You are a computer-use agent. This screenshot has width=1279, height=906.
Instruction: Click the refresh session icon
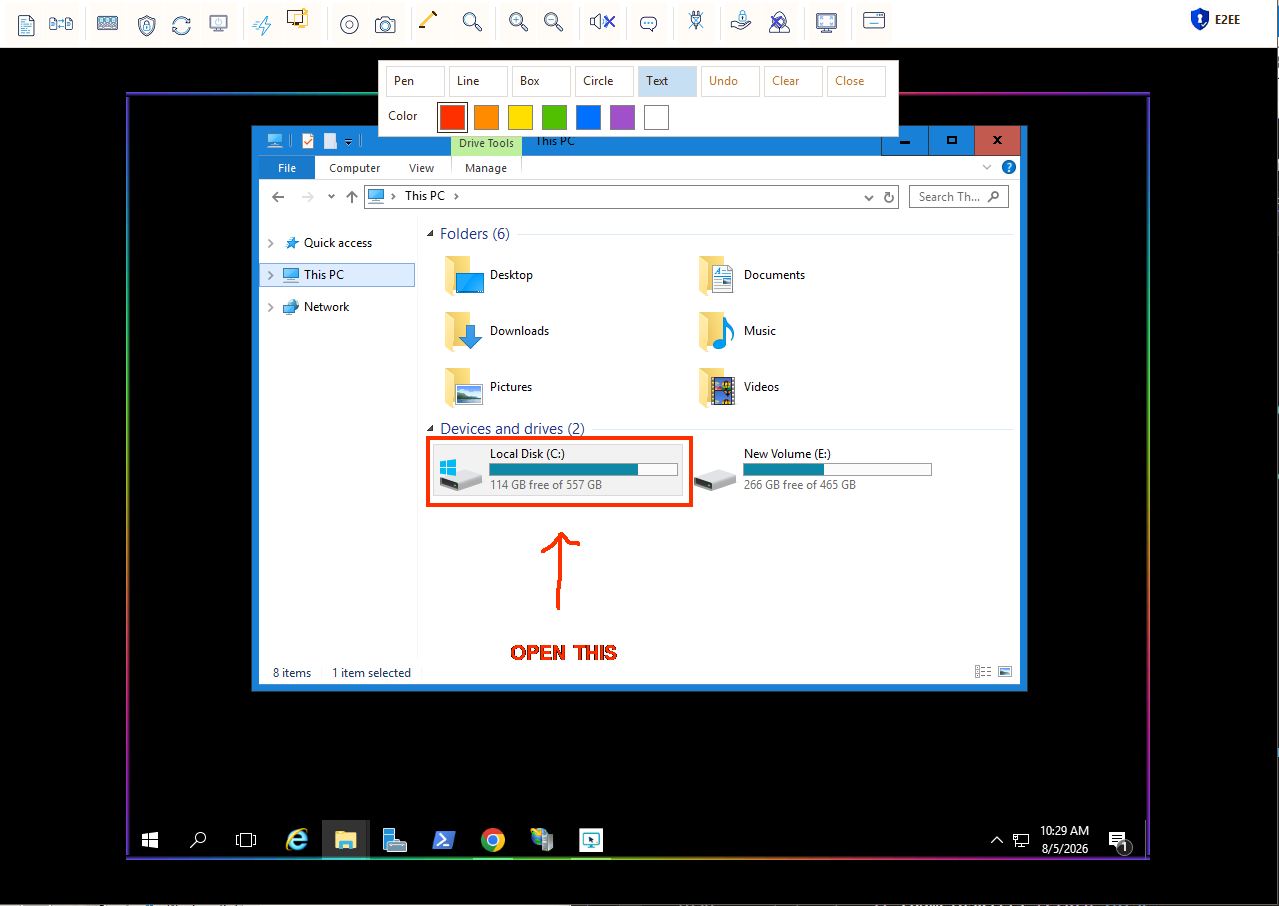[181, 24]
